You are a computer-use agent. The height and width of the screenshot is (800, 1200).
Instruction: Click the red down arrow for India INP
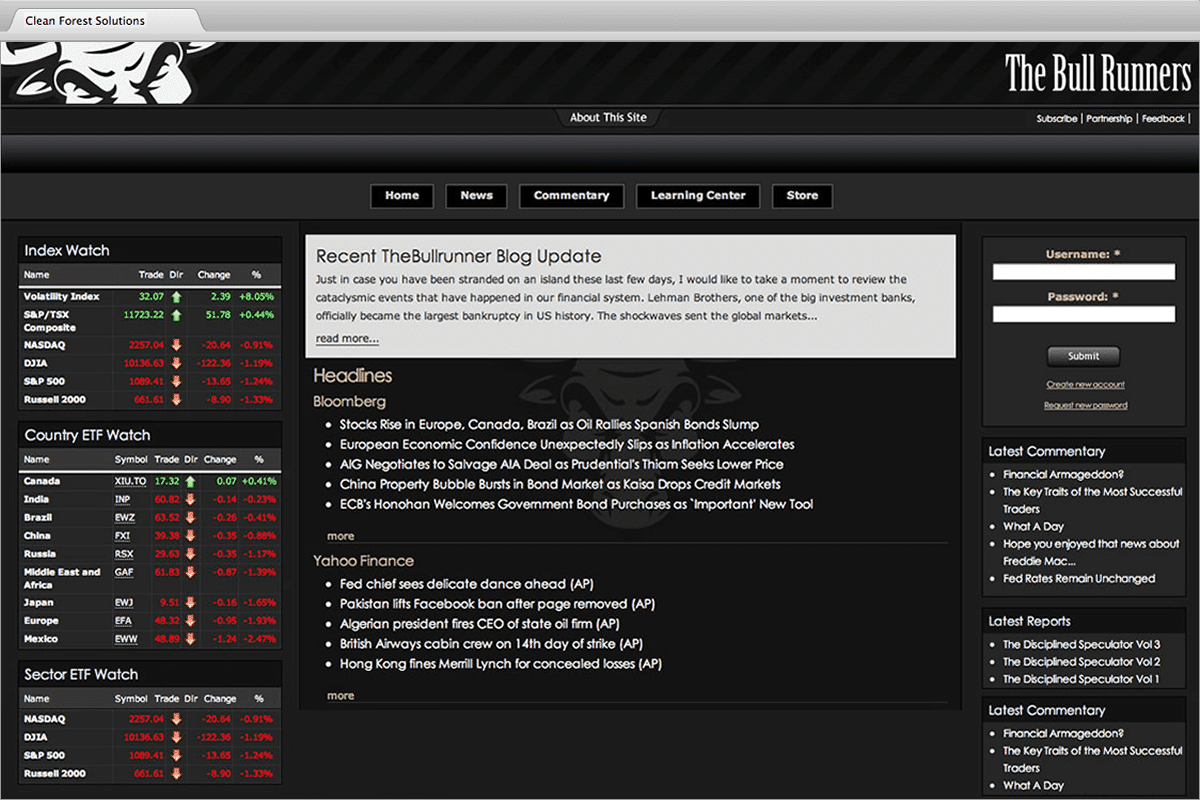[189, 499]
